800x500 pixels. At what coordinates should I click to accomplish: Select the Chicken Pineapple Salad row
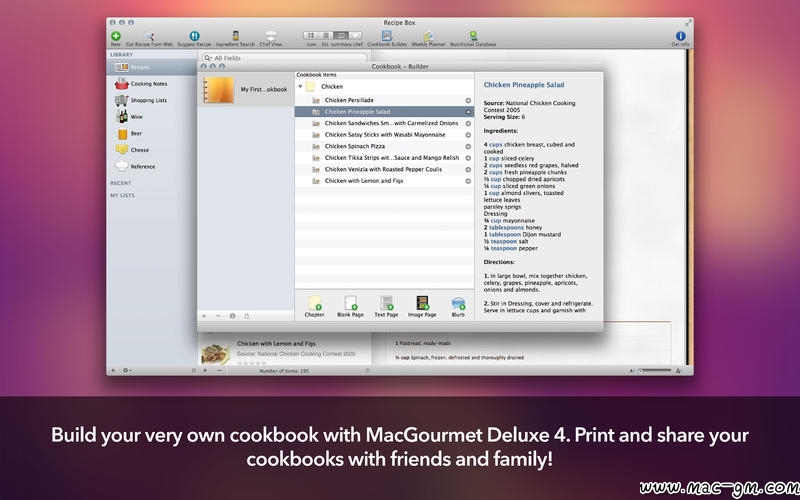pos(384,112)
